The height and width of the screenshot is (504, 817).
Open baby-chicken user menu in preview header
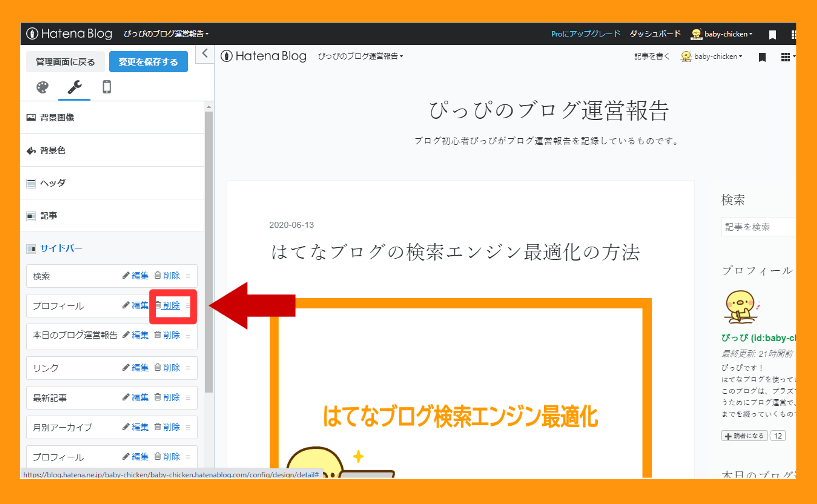[x=712, y=57]
